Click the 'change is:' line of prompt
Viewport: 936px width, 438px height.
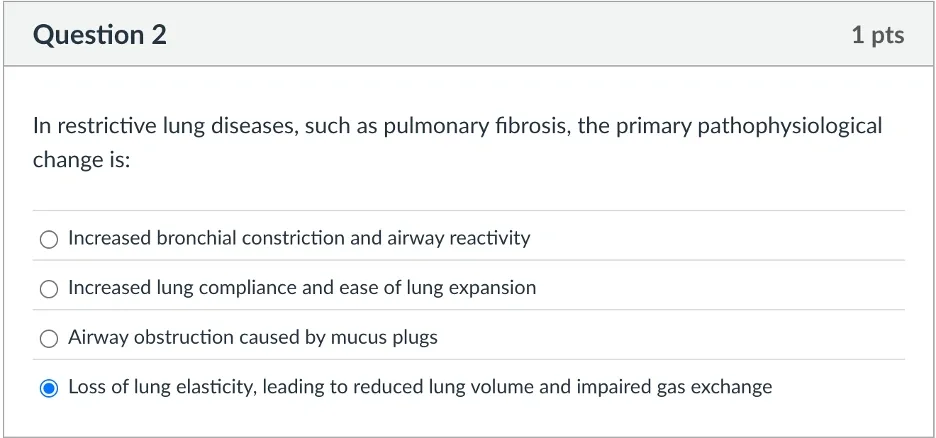(81, 160)
